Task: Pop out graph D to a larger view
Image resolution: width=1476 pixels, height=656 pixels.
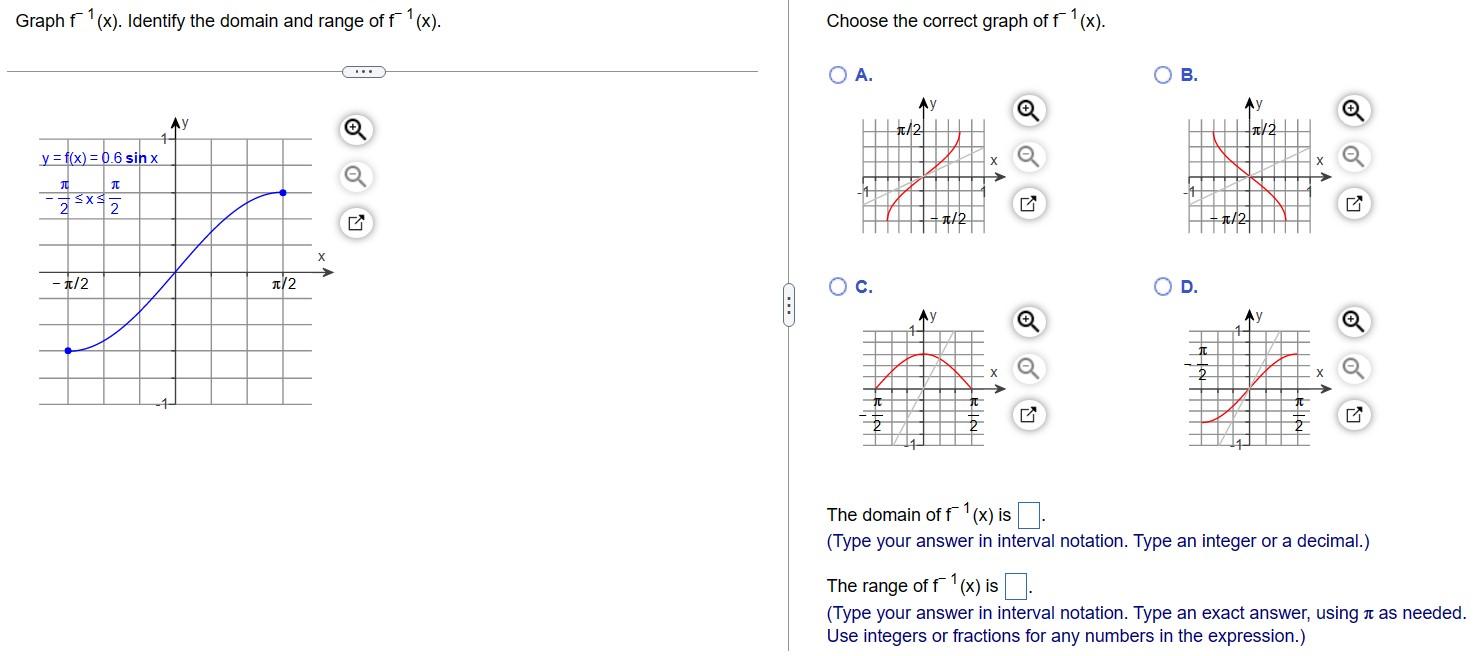Action: pyautogui.click(x=1352, y=414)
